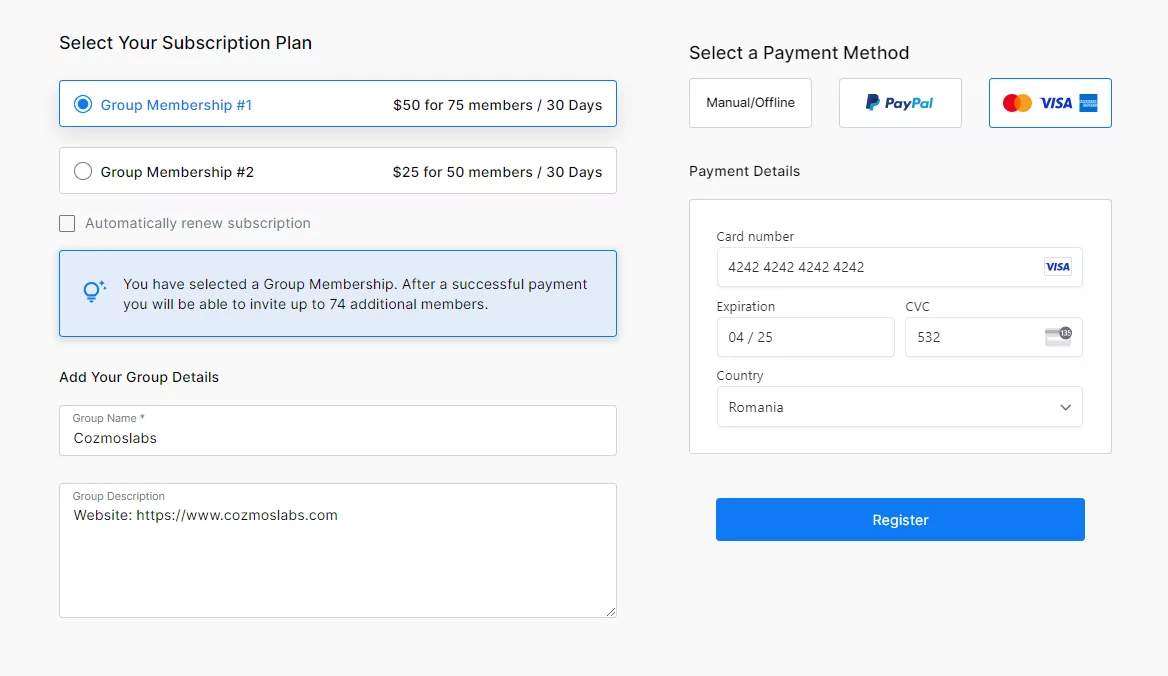
Task: Click '$25 for 50 members / 30 Days' text
Action: [498, 172]
